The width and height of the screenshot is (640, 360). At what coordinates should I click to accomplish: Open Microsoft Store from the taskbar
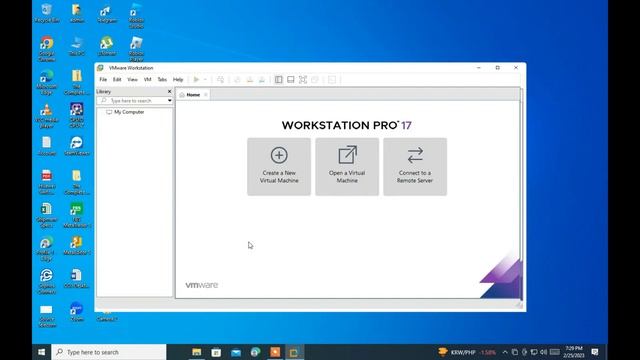(x=216, y=352)
